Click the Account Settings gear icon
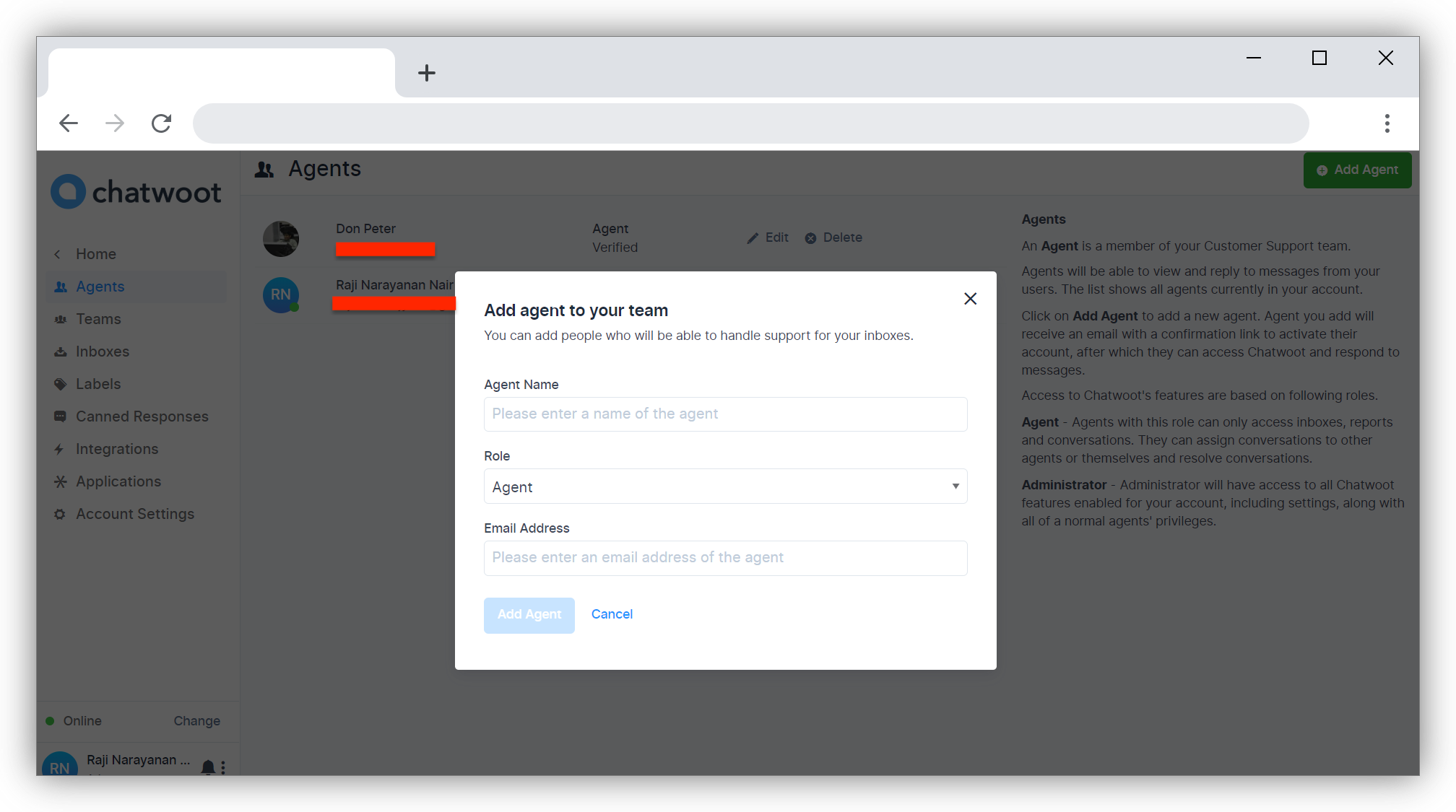Viewport: 1456px width, 812px height. pyautogui.click(x=60, y=514)
